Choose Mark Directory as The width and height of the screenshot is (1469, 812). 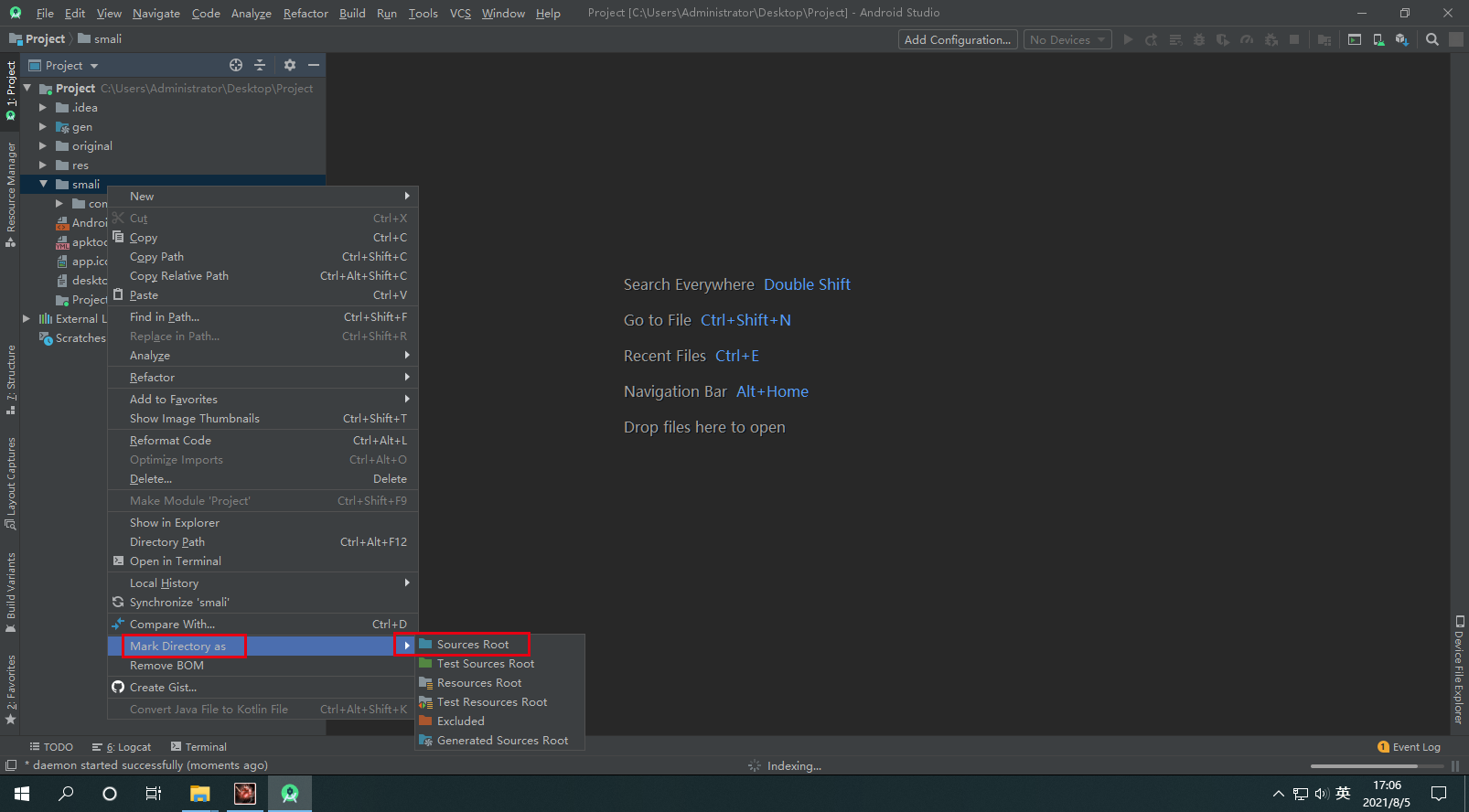pos(263,646)
